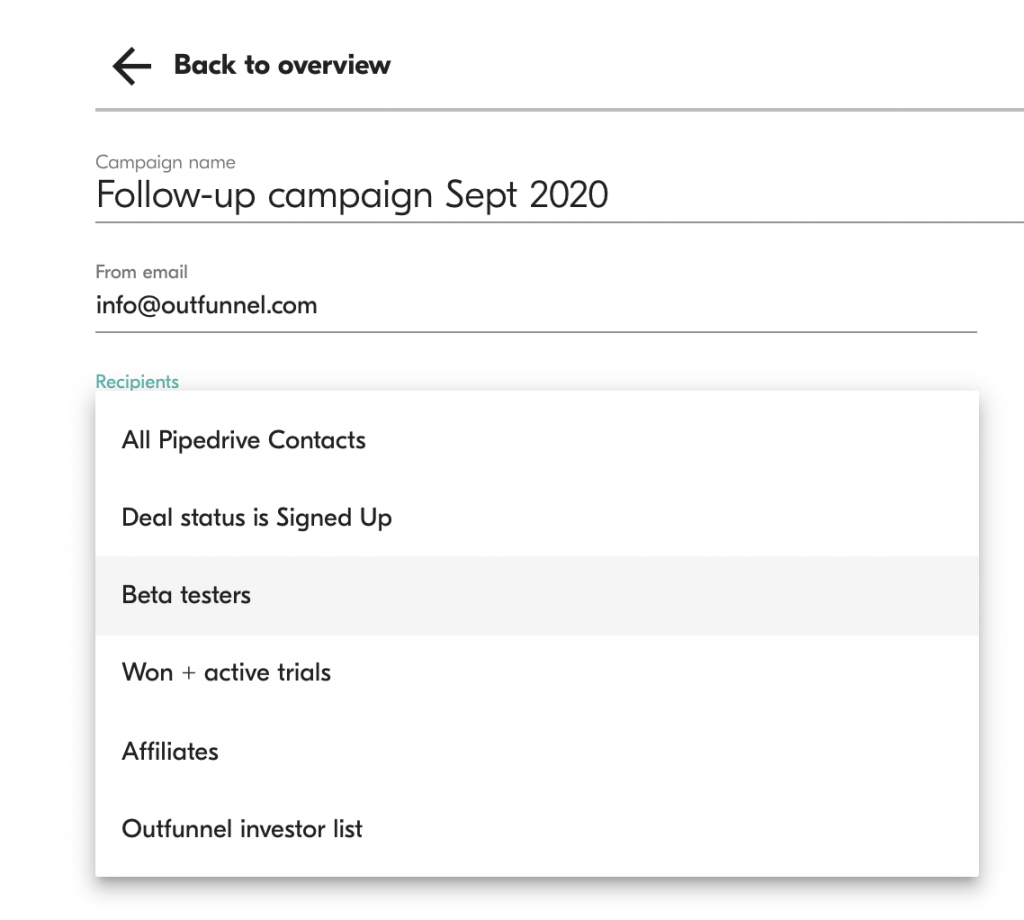Click the back arrow icon

132,66
